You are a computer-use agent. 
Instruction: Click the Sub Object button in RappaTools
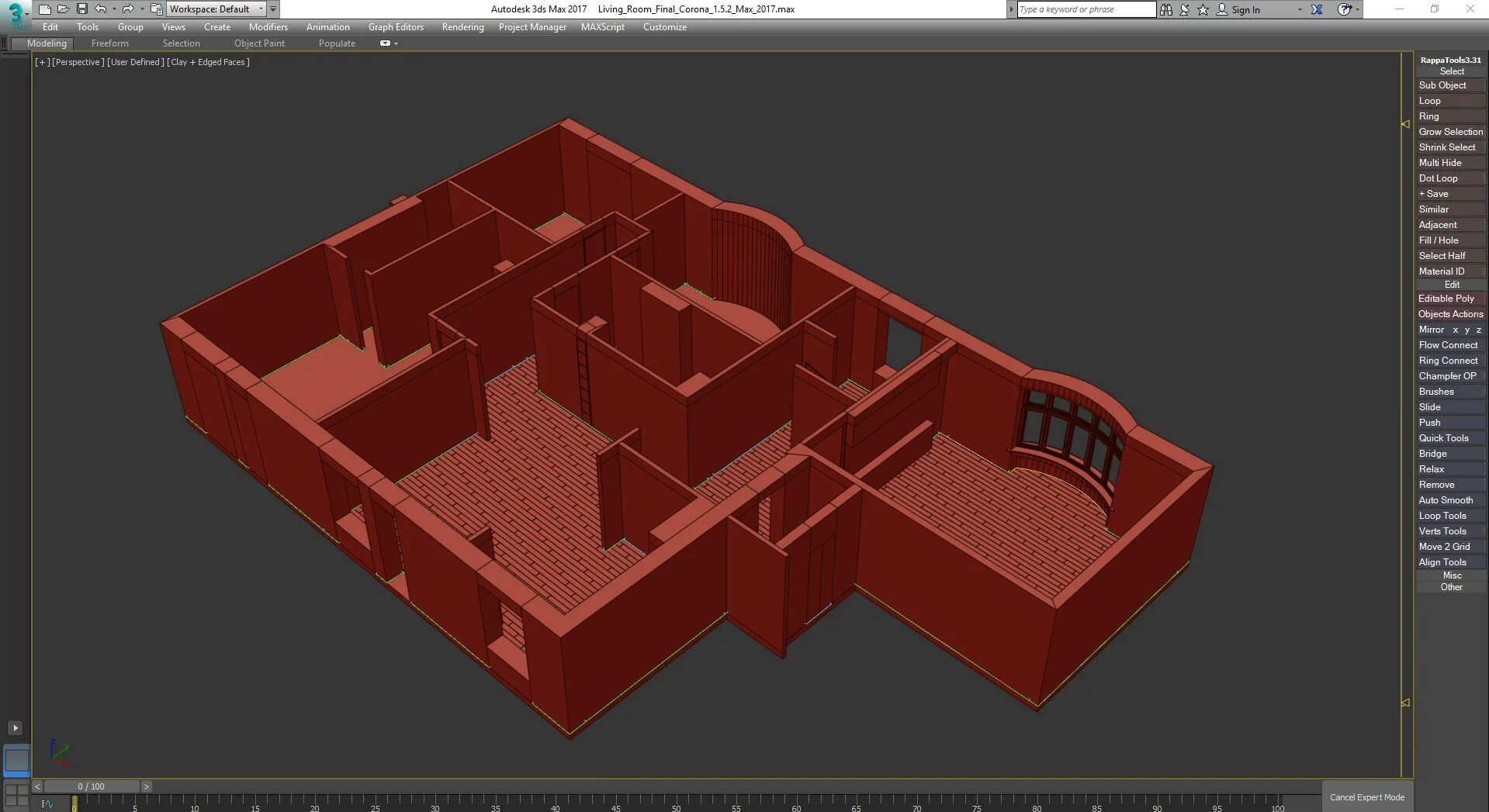pyautogui.click(x=1451, y=85)
